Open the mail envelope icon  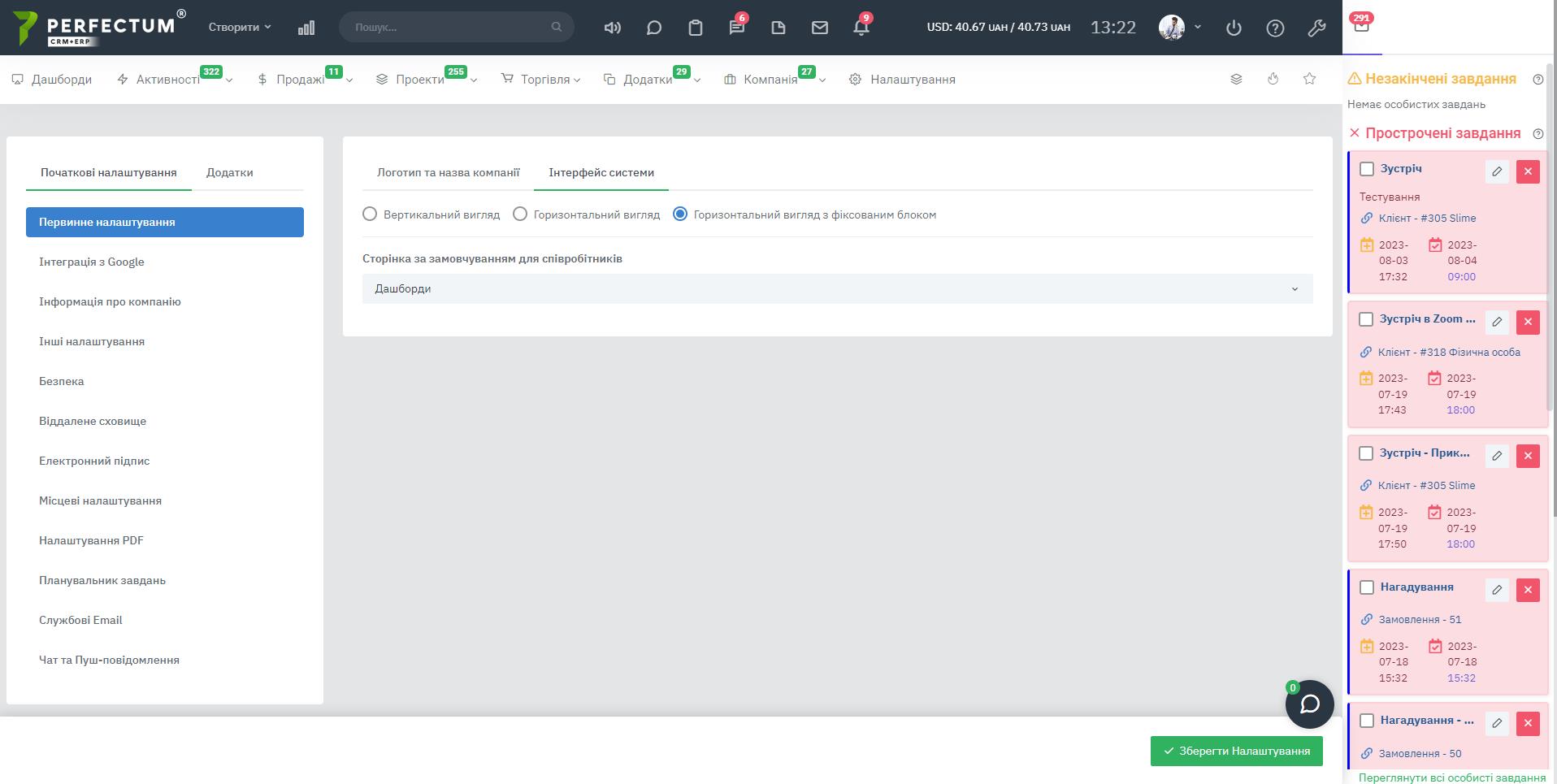point(819,28)
